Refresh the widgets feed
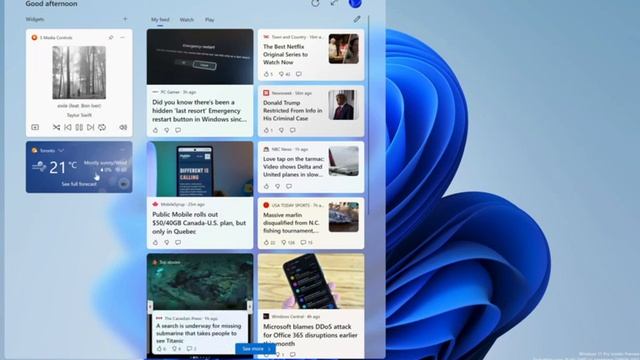 tap(315, 3)
